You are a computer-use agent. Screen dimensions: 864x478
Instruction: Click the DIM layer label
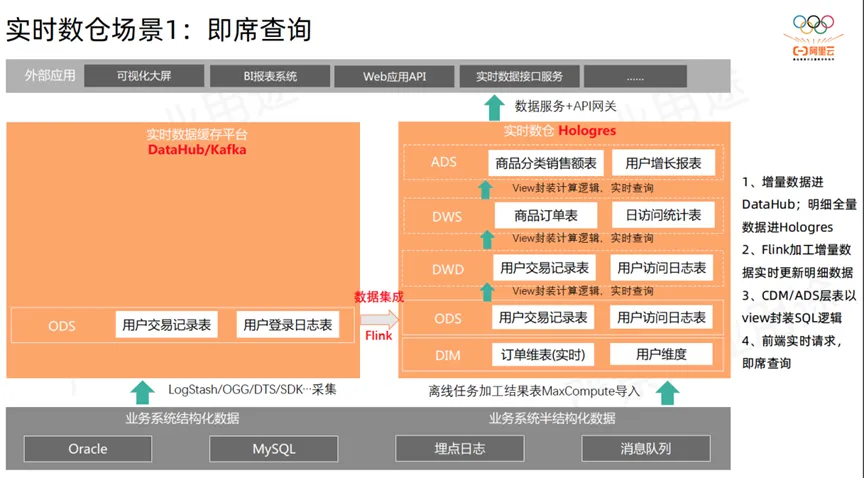tap(447, 356)
